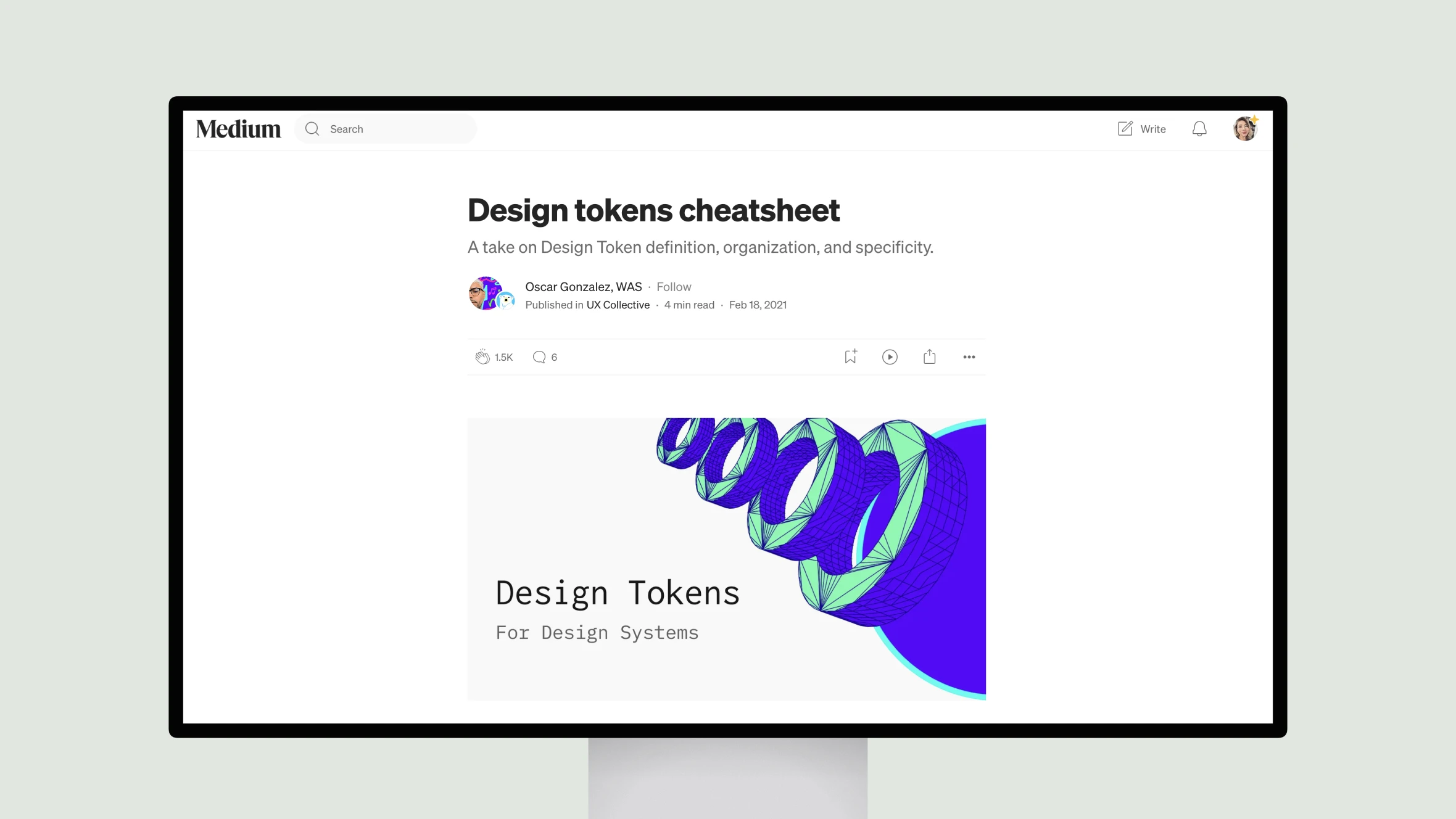Click Follow button for Oscar Gonzalez
1456x819 pixels.
[674, 287]
